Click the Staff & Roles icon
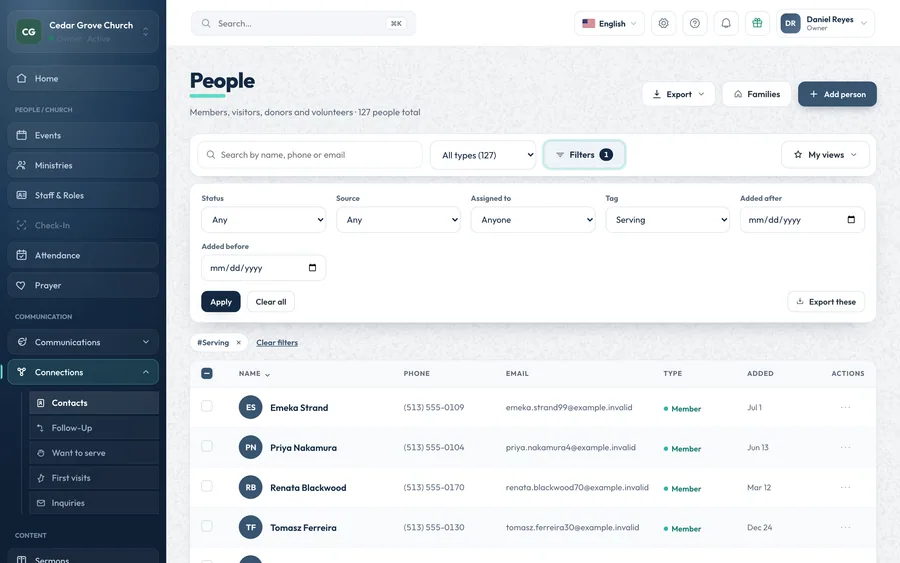The image size is (900, 563). click(22, 195)
